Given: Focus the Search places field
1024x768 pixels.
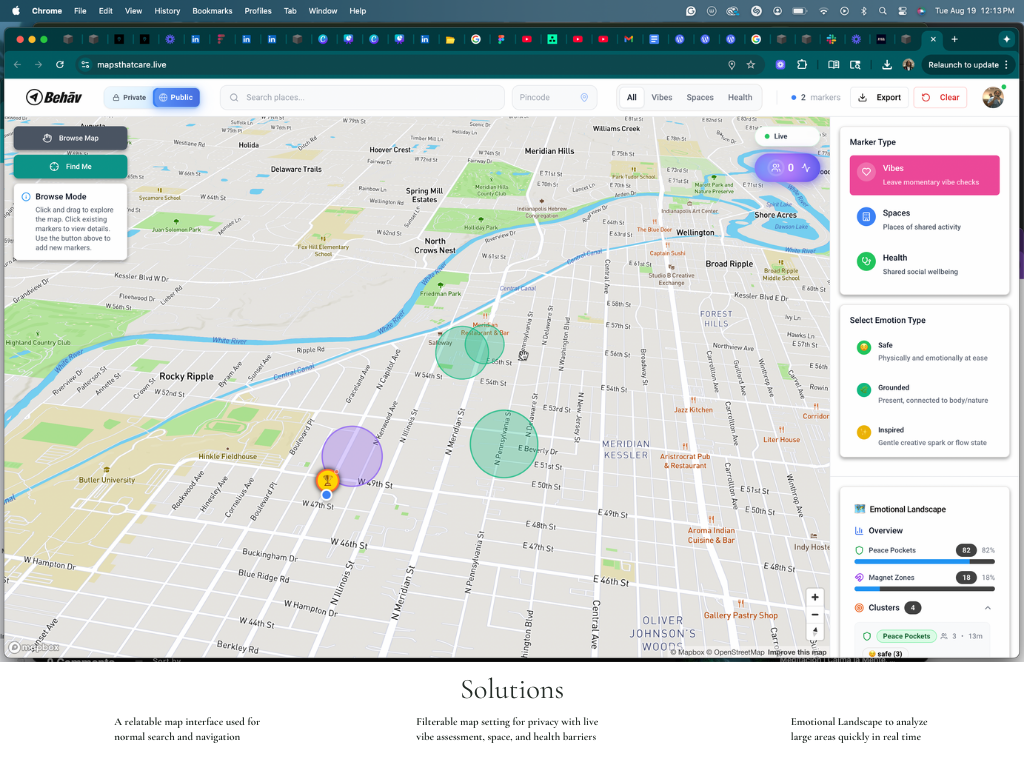Looking at the screenshot, I should point(362,97).
